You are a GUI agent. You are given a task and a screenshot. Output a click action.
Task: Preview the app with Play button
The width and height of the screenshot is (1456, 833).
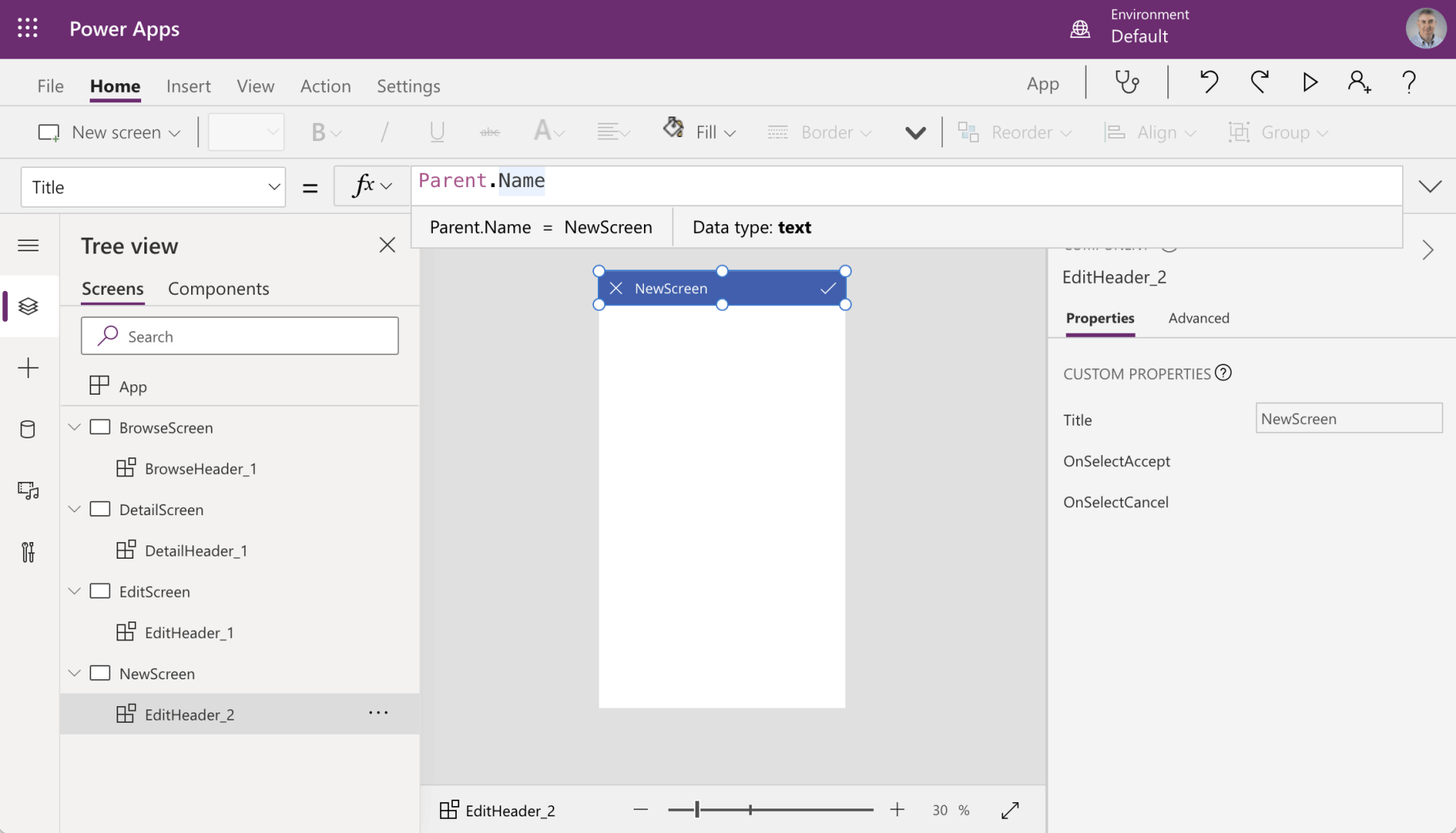(x=1309, y=82)
